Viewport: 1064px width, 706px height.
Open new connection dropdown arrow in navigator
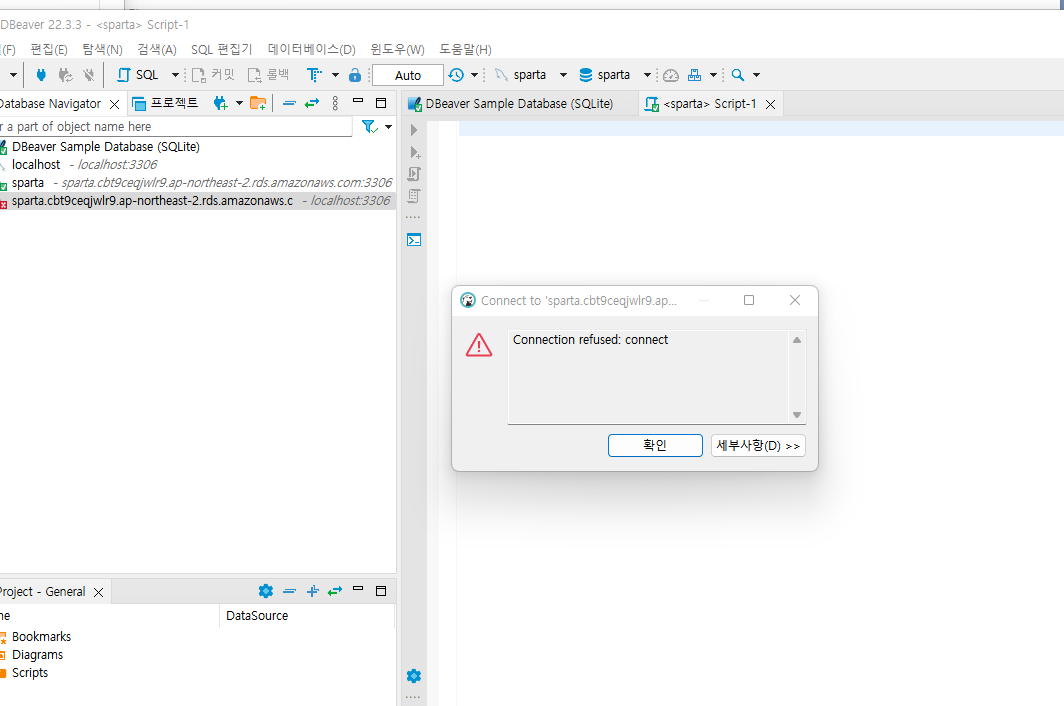pyautogui.click(x=239, y=104)
